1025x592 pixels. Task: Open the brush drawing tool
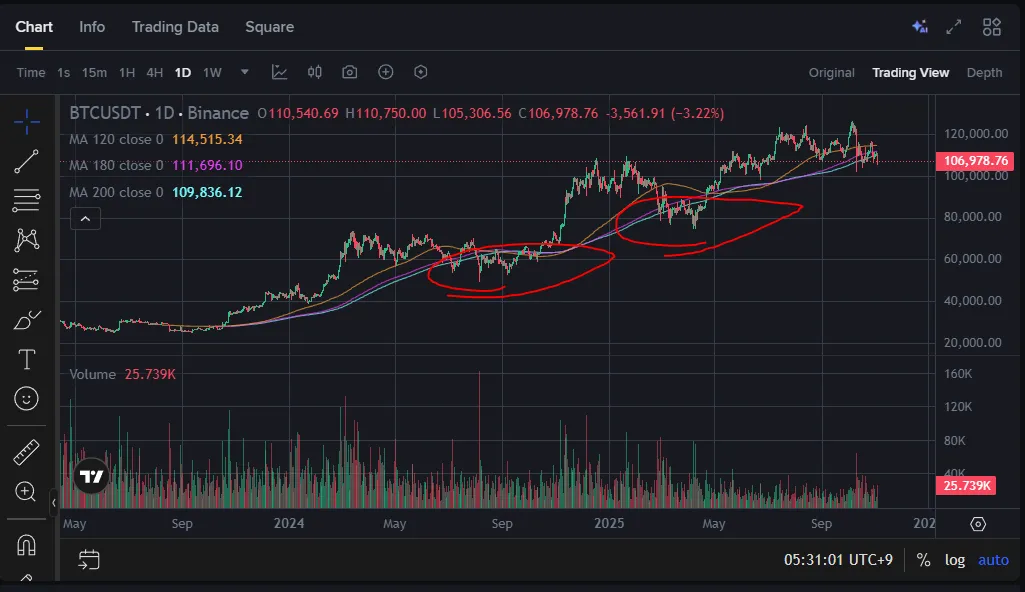27,321
